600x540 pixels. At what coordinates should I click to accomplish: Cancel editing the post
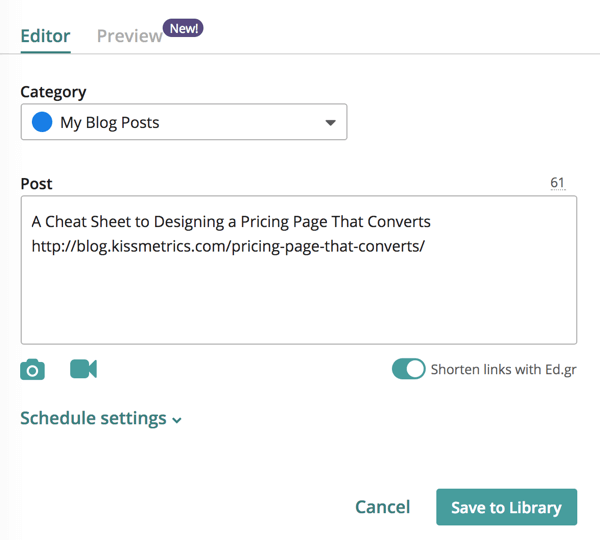point(382,507)
